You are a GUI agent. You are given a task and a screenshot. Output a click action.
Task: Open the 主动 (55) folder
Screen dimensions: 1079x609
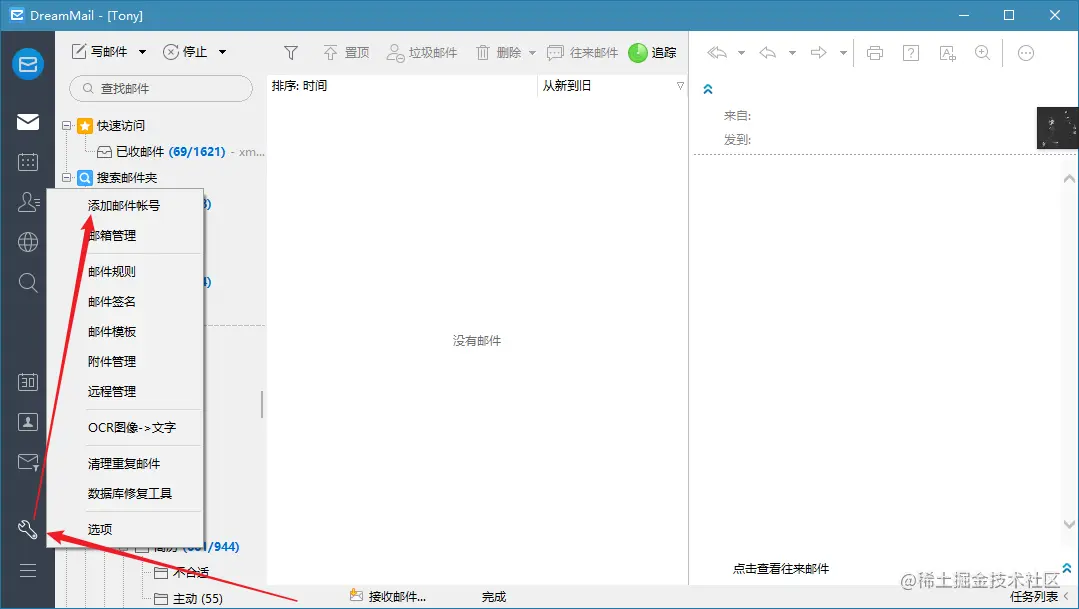(189, 599)
